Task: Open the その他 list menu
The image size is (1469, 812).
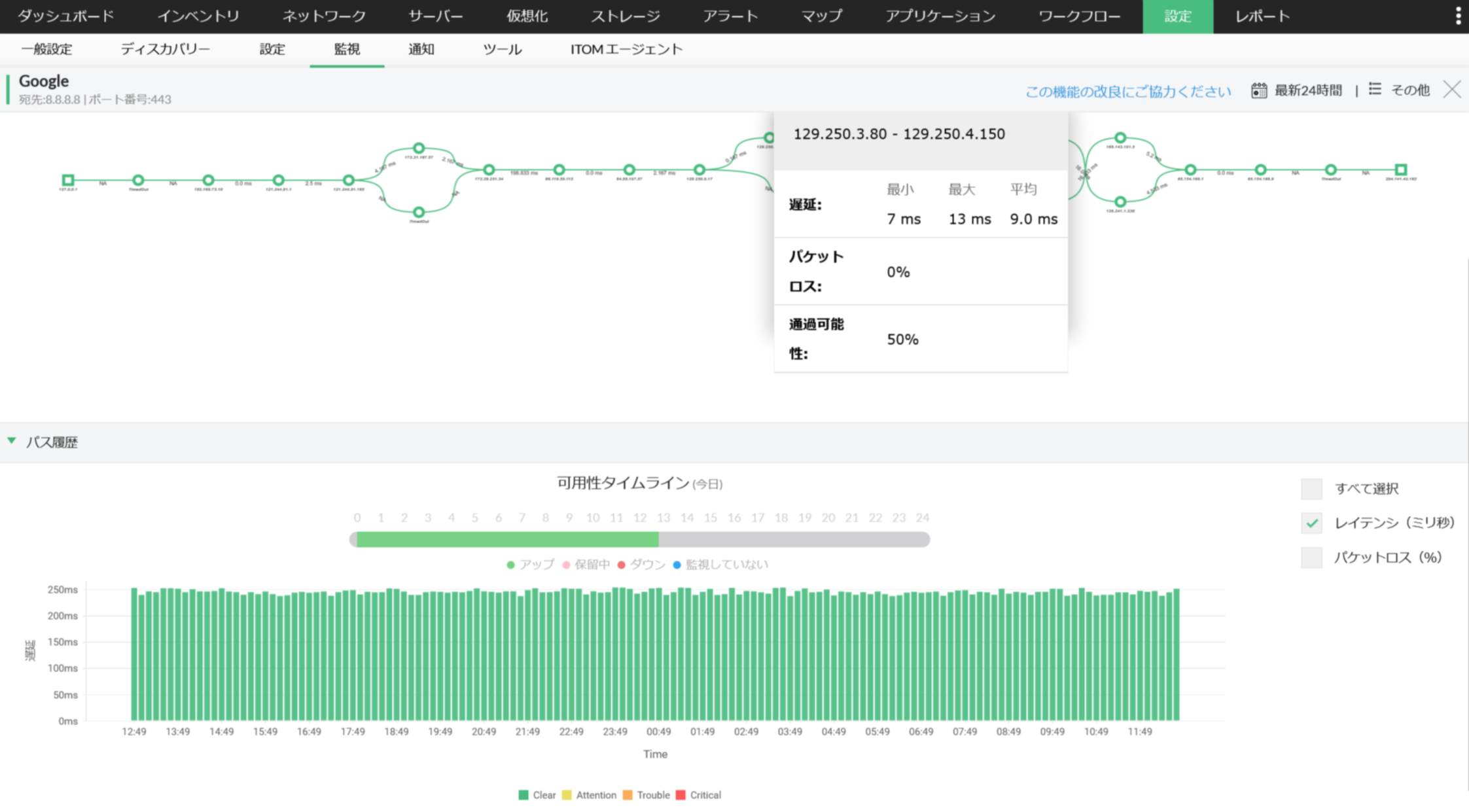Action: 1409,90
